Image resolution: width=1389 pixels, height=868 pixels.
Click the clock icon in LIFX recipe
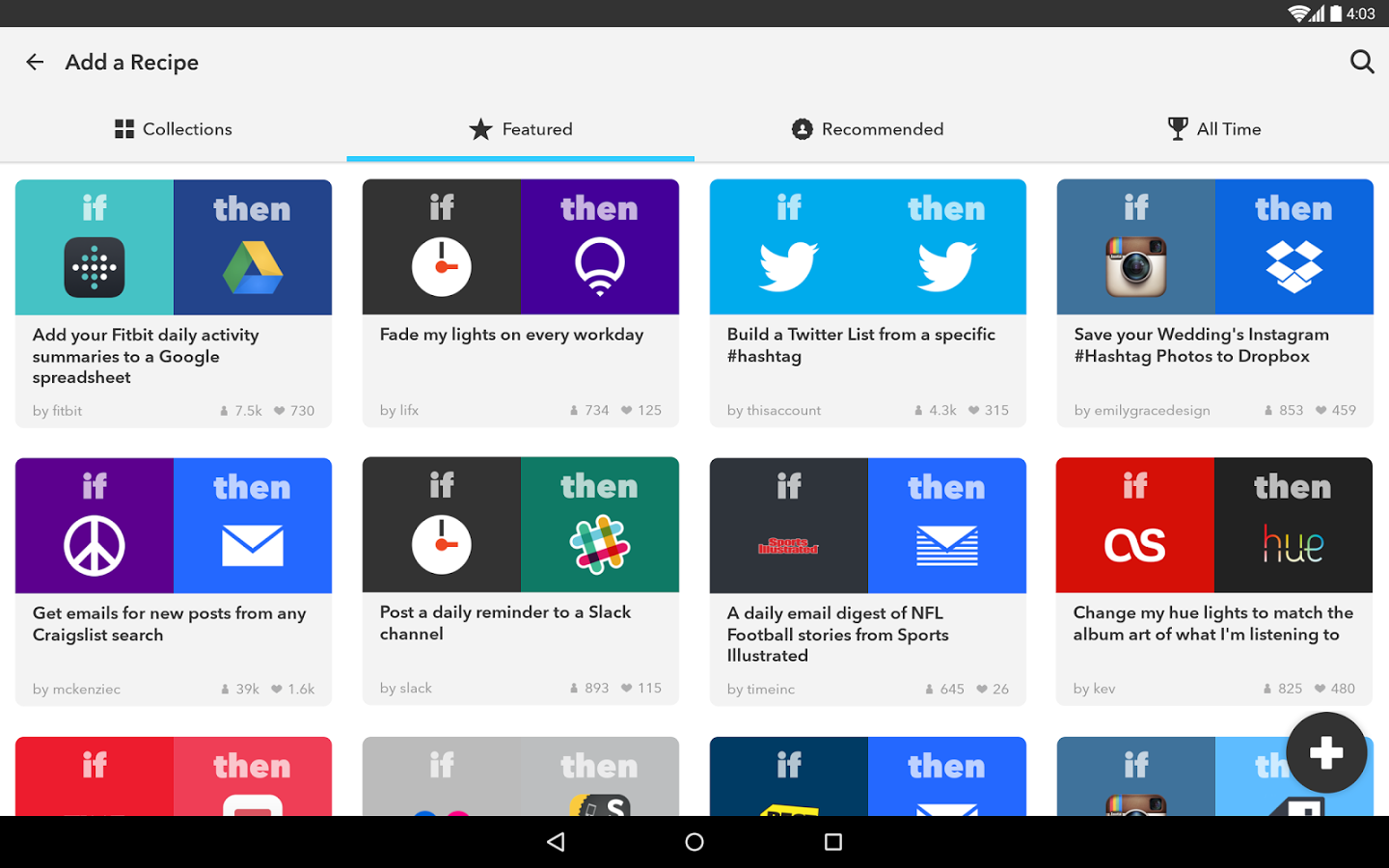tap(442, 266)
